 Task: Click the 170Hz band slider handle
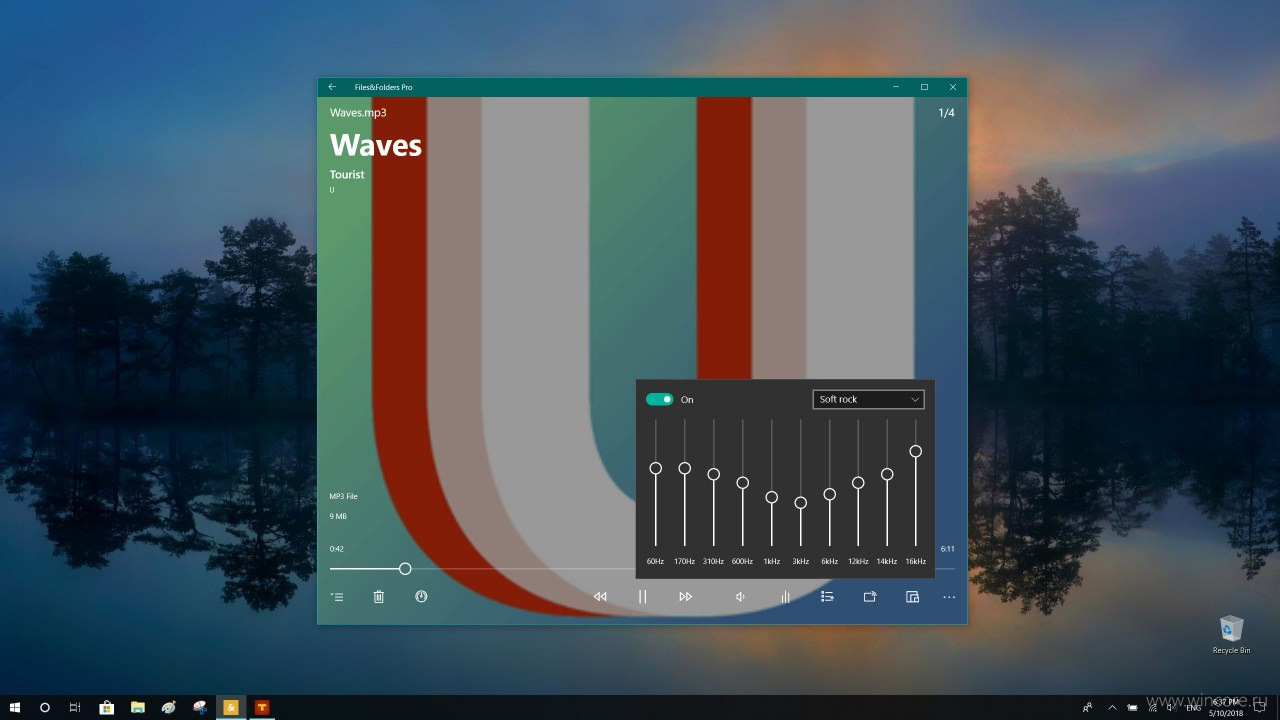point(685,468)
